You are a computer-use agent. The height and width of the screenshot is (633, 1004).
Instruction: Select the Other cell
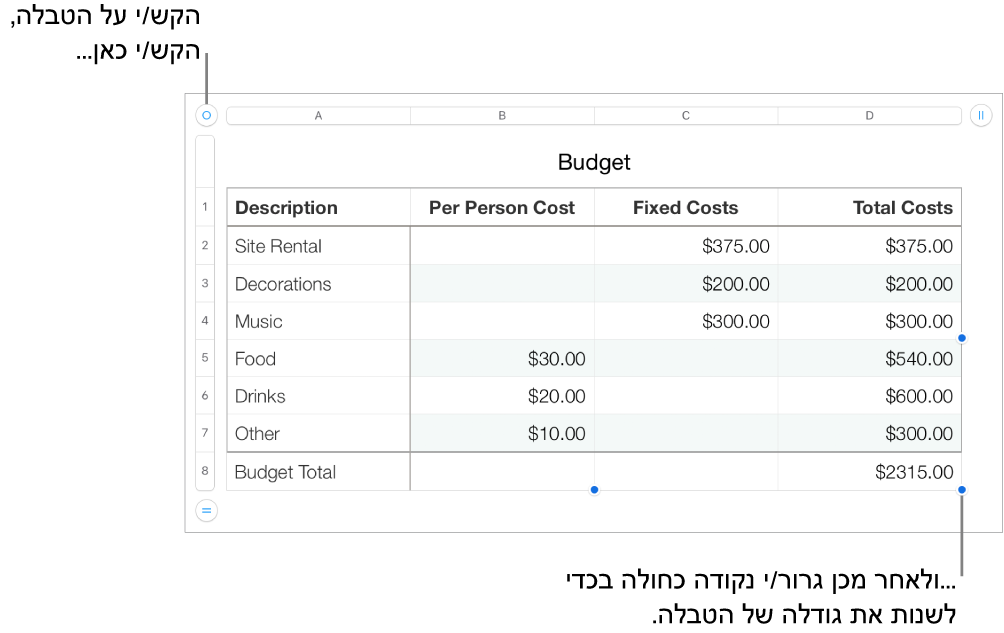pyautogui.click(x=318, y=433)
